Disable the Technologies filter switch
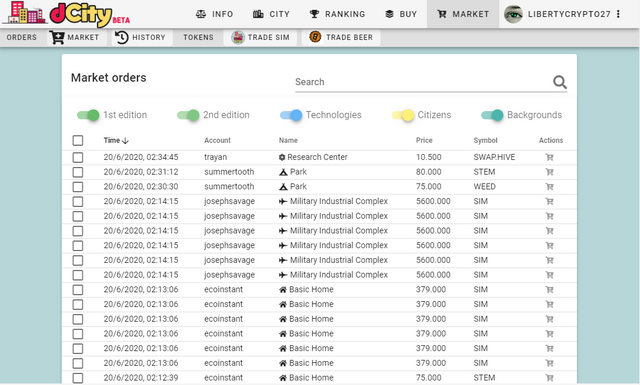Viewport: 640px width, 385px height. point(291,115)
